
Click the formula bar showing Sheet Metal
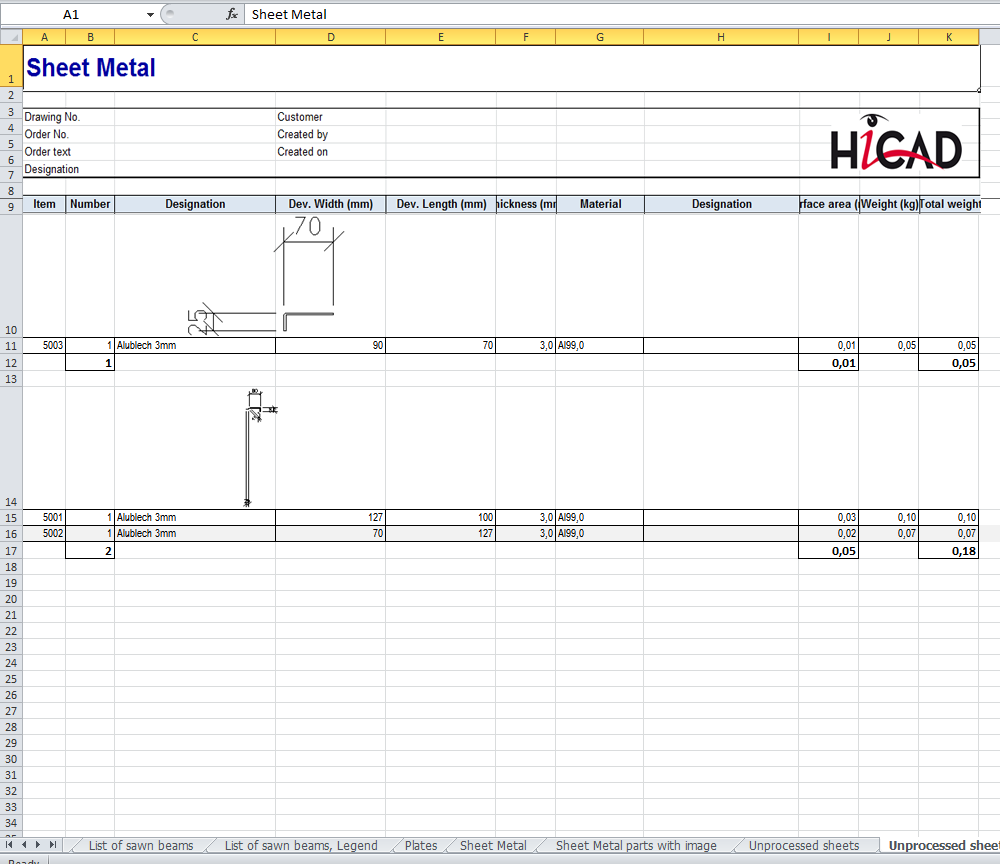pyautogui.click(x=600, y=14)
